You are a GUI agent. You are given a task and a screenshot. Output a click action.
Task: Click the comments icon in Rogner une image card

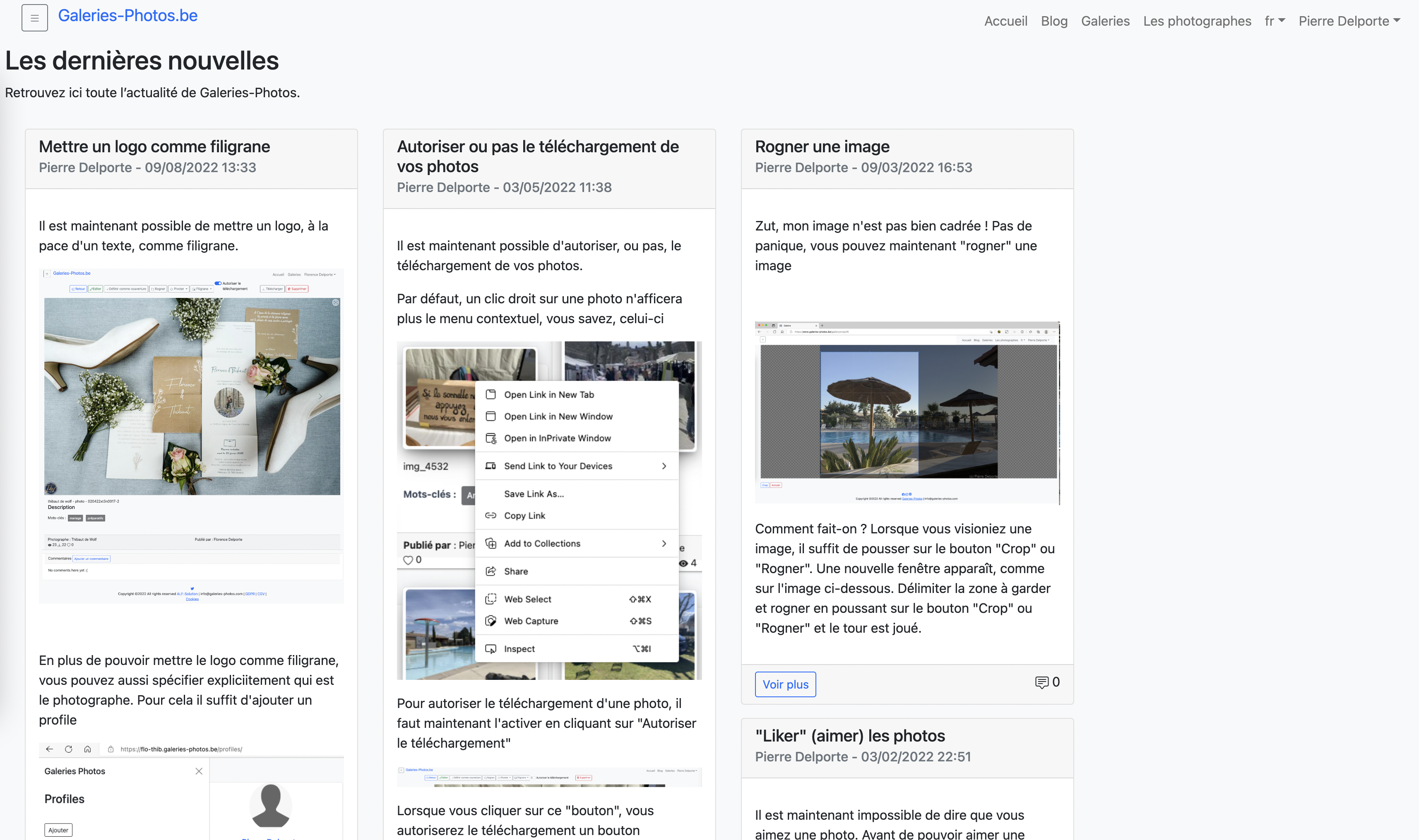[x=1041, y=682]
